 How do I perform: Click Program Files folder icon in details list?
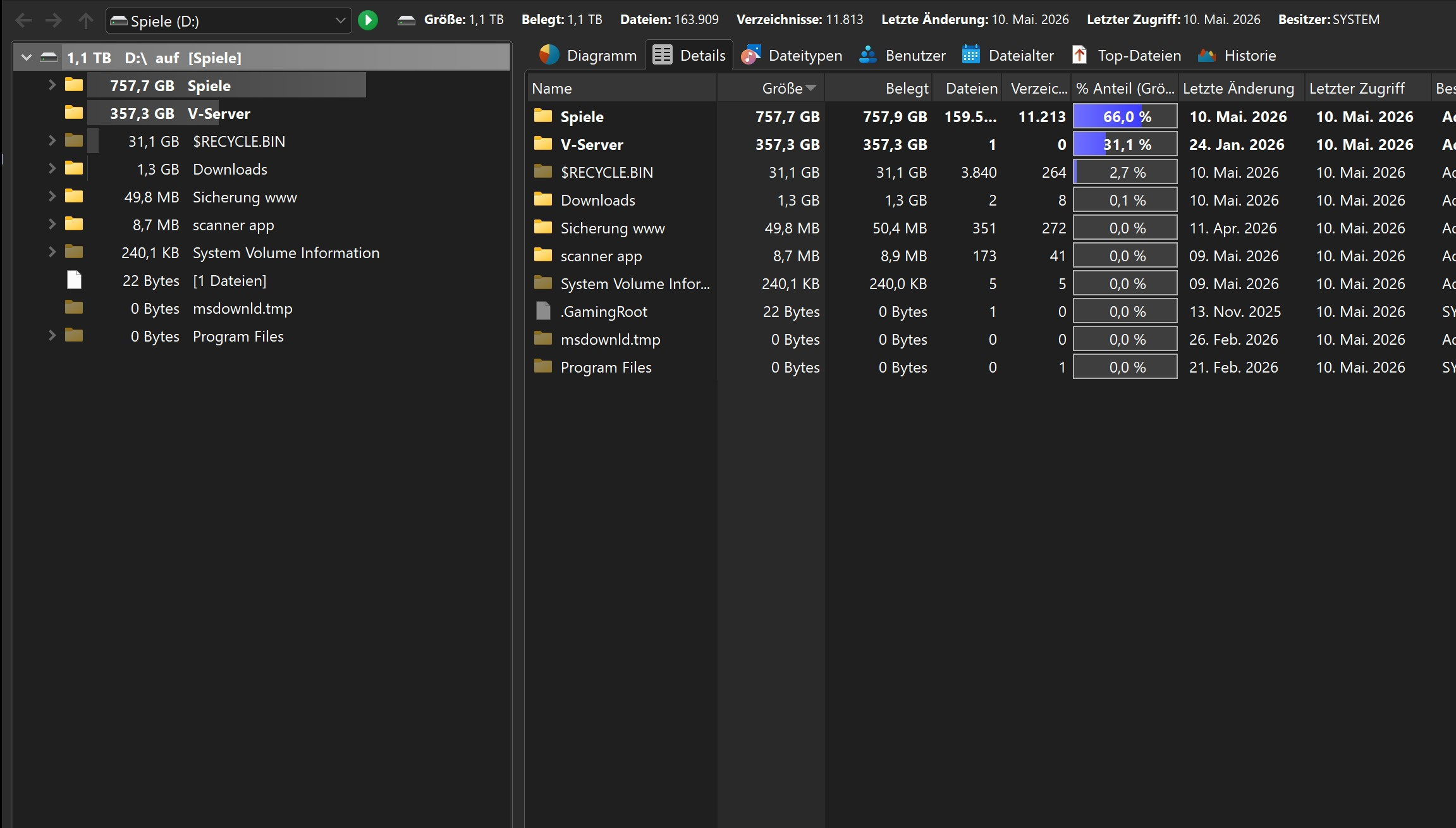pos(543,366)
